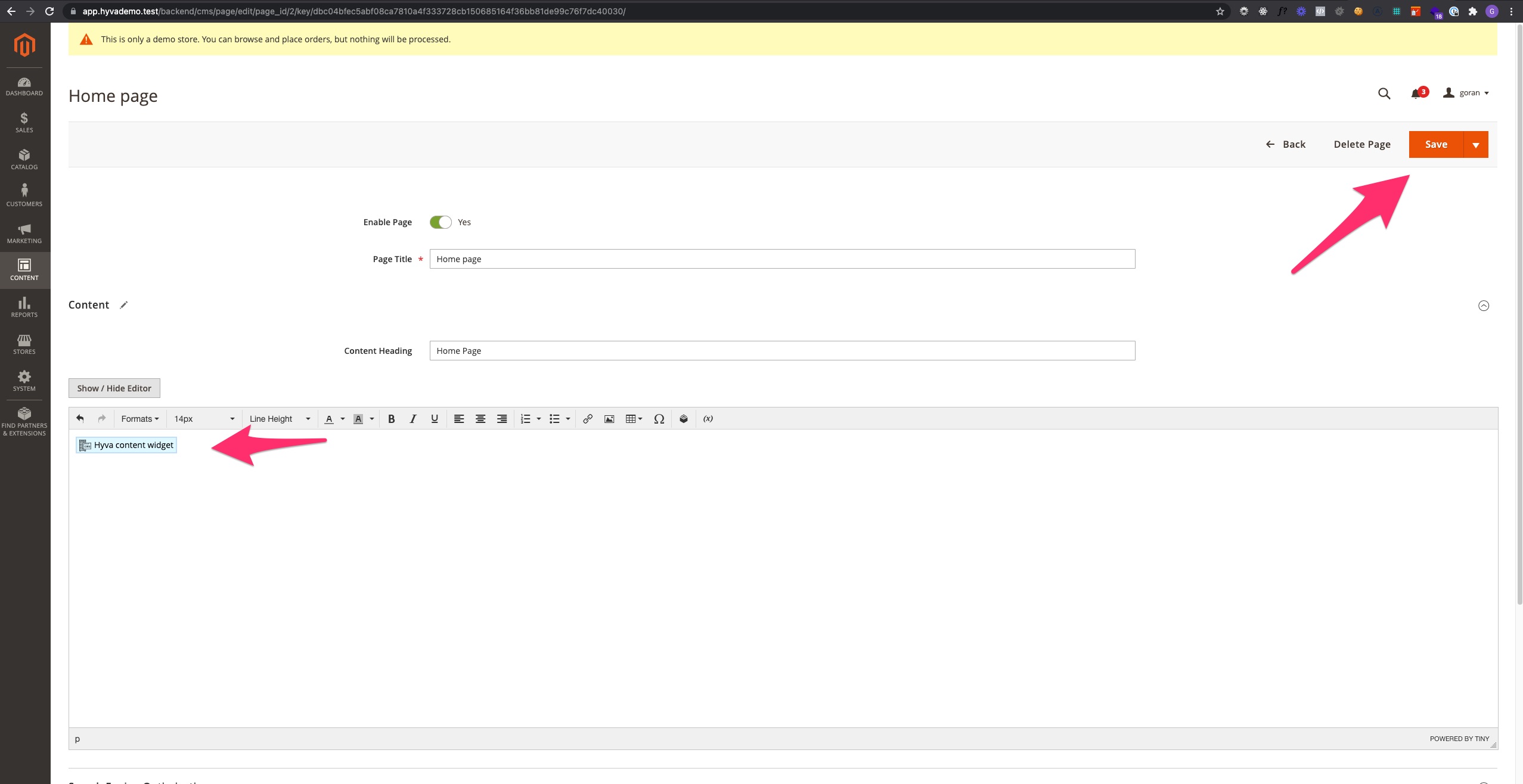This screenshot has width=1523, height=784.
Task: Click the Insert Widget toolbar icon
Action: [684, 419]
